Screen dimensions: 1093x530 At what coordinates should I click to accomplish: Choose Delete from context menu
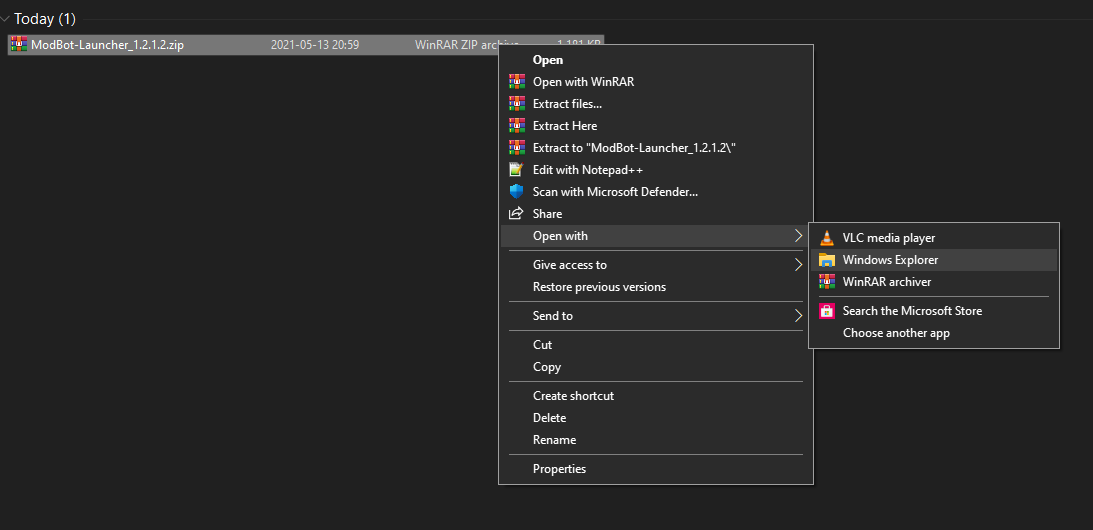(x=656, y=418)
